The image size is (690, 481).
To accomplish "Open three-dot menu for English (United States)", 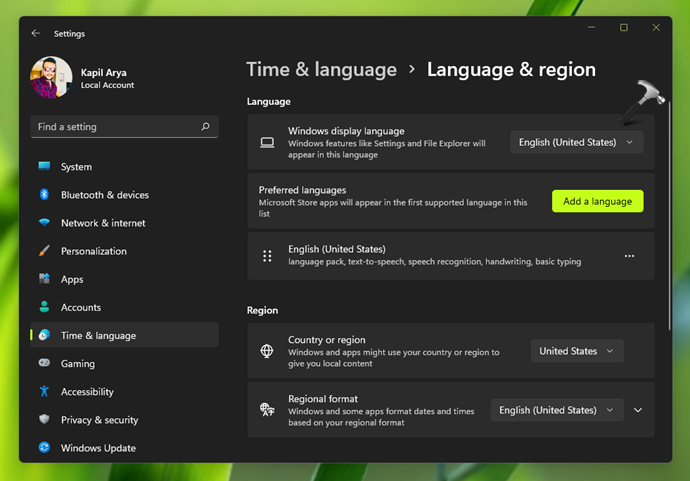I will click(x=629, y=256).
